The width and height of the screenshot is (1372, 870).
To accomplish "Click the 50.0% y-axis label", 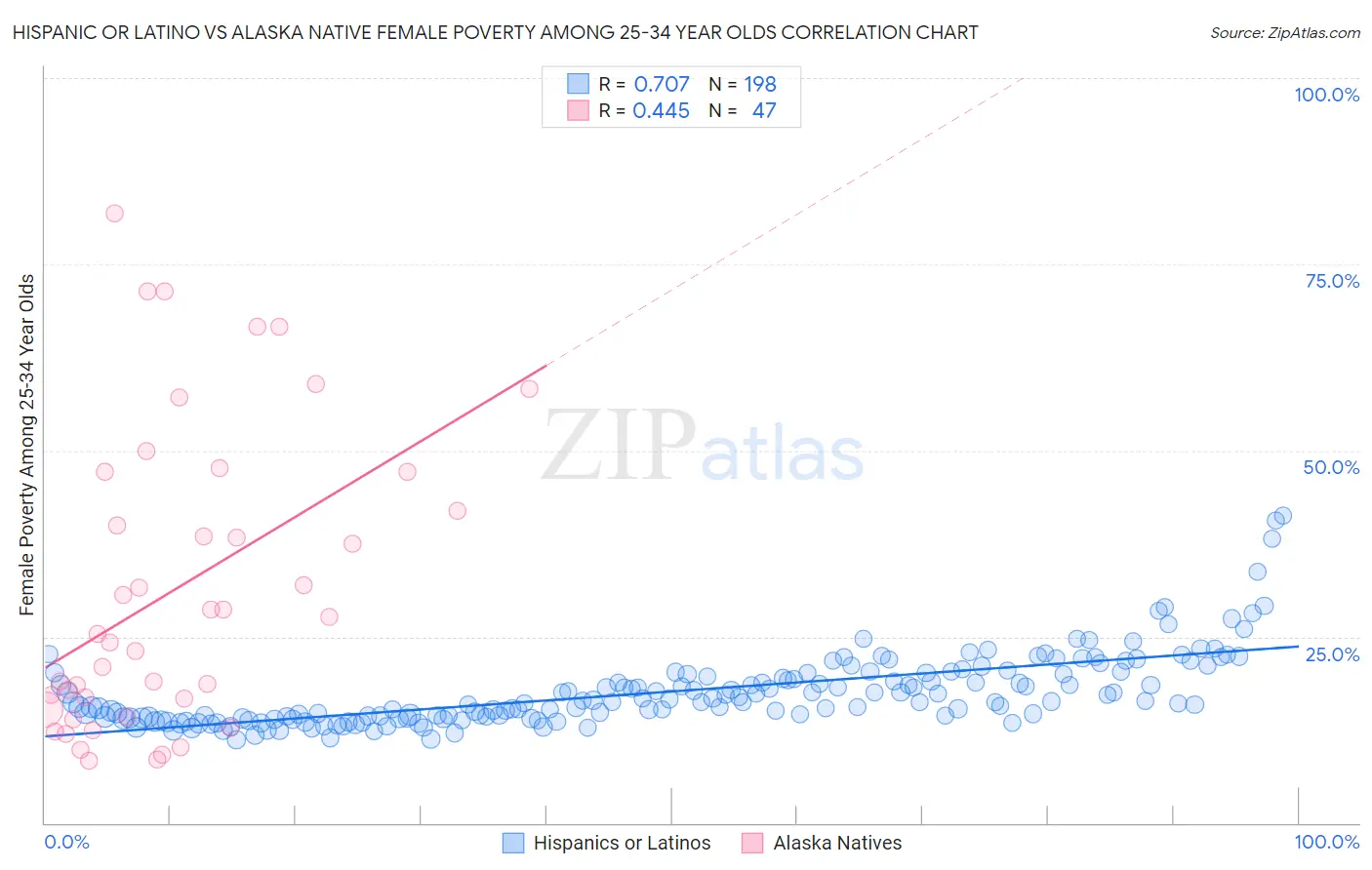I will tap(1331, 467).
